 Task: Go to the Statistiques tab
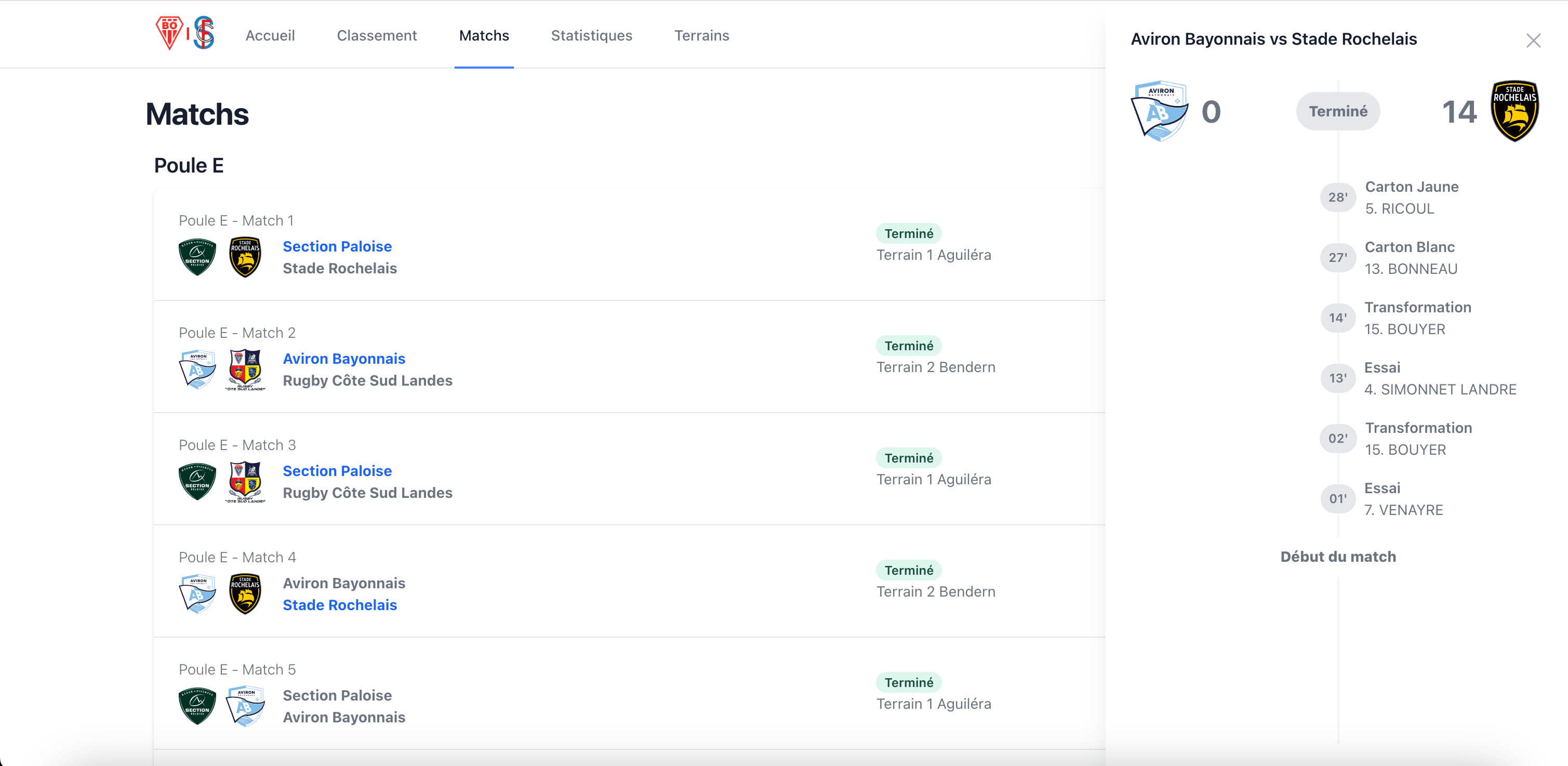point(592,35)
